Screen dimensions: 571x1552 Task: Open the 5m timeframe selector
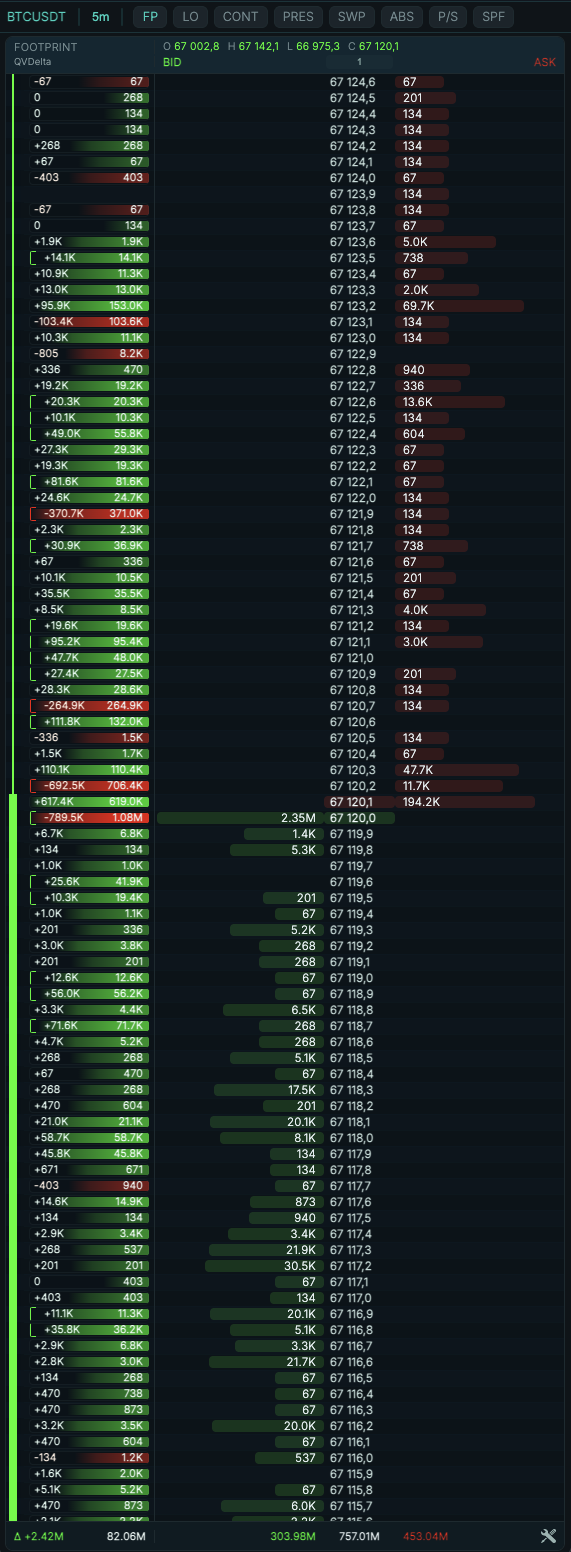tap(101, 16)
